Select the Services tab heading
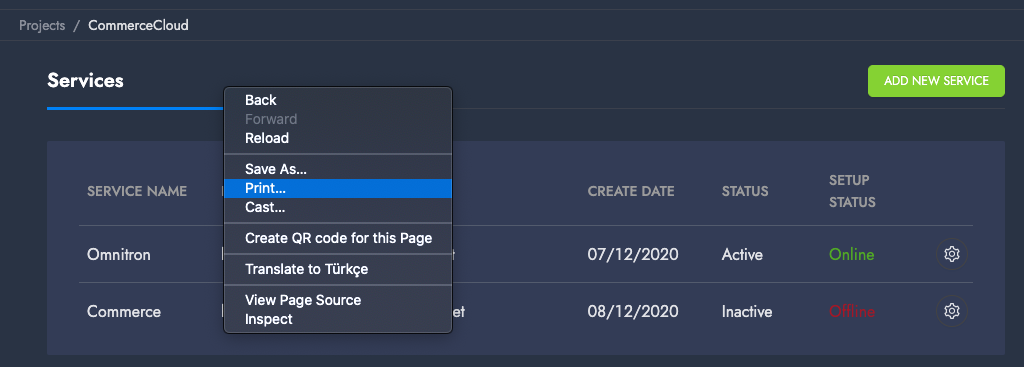 tap(85, 80)
